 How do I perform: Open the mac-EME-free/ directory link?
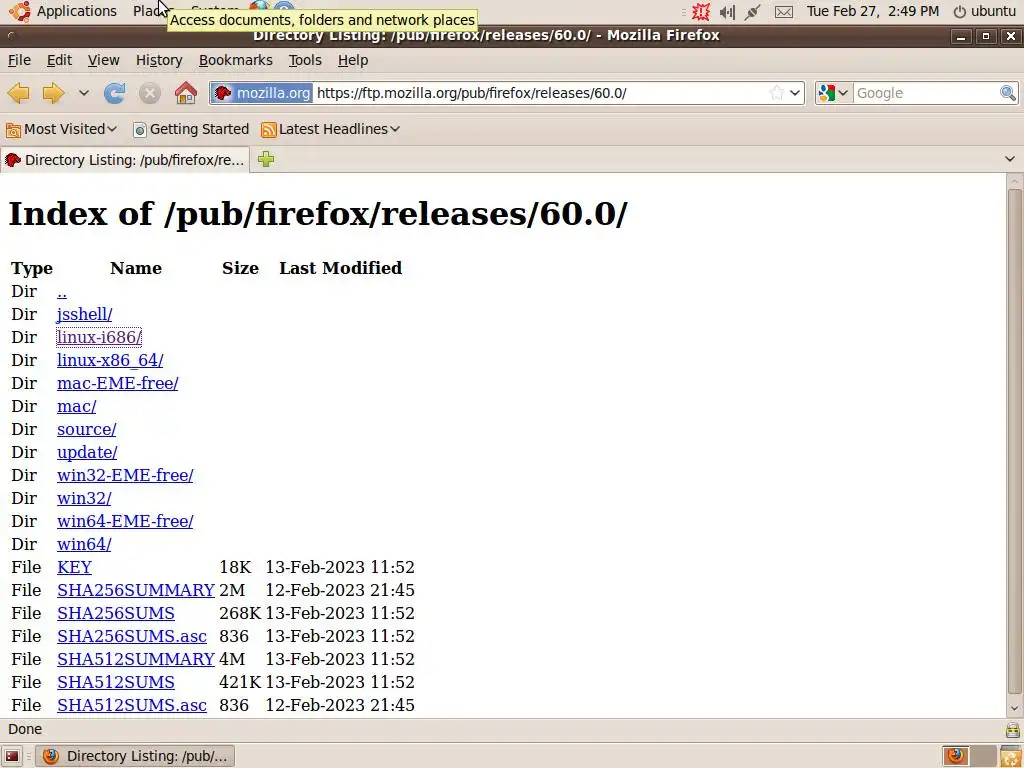point(118,383)
